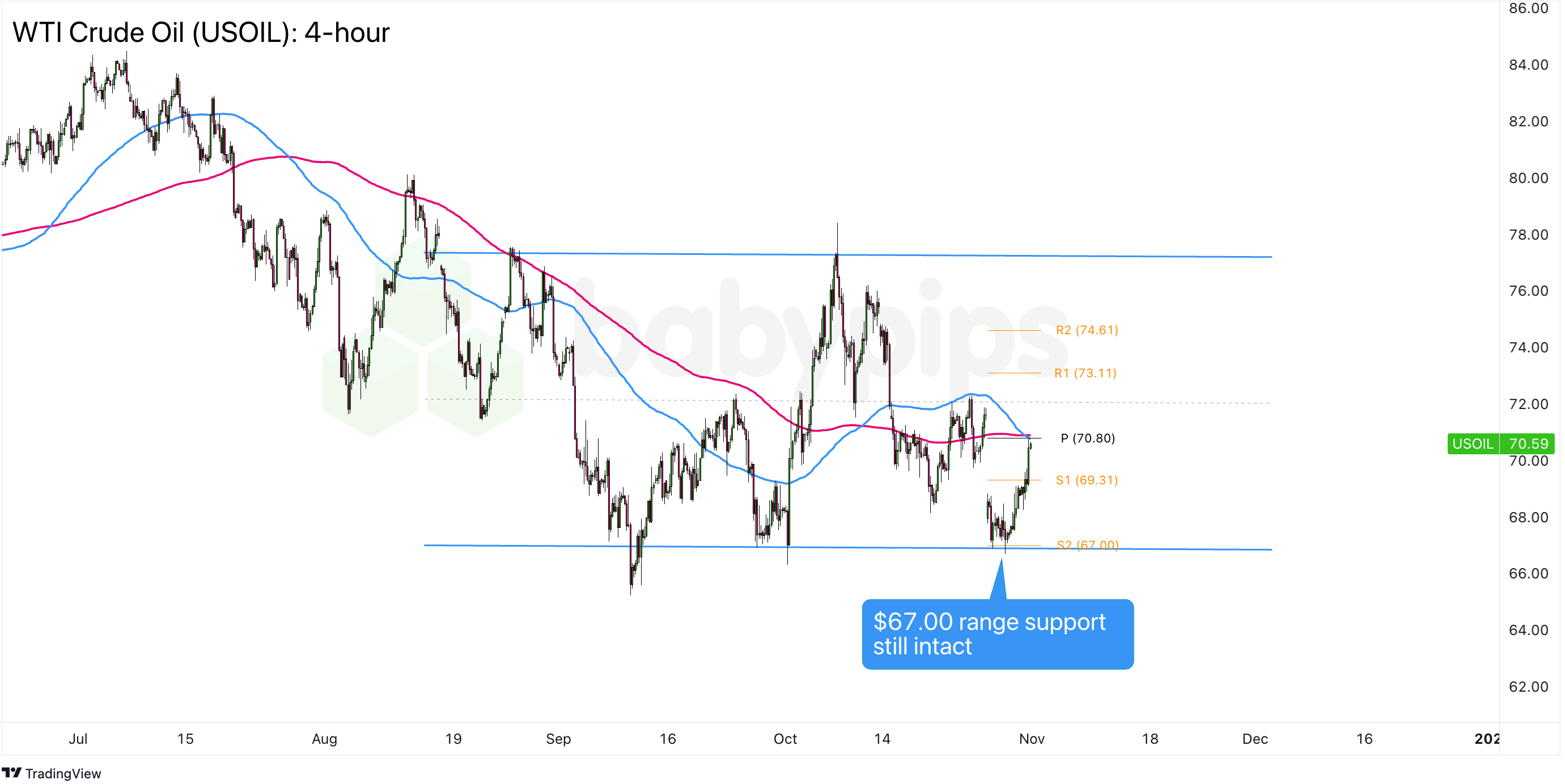Click the 64.00 price axis label
This screenshot has height=784, width=1565.
point(1529,630)
